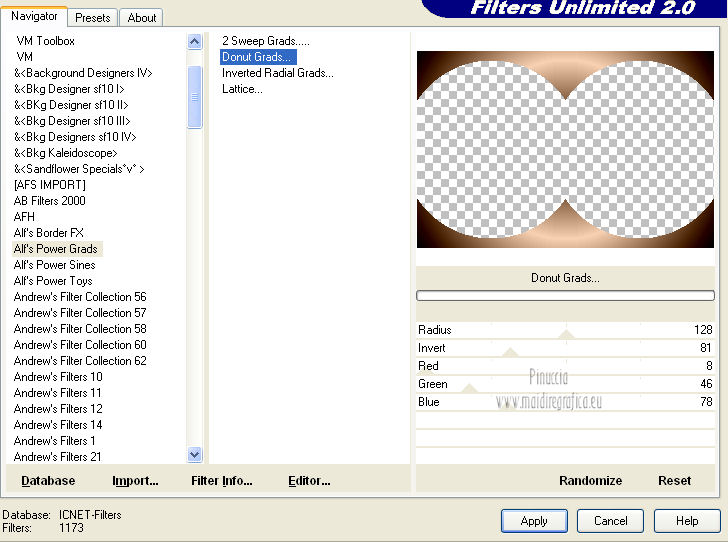The width and height of the screenshot is (728, 542).
Task: Click the filter count 1173
Action: click(72, 528)
